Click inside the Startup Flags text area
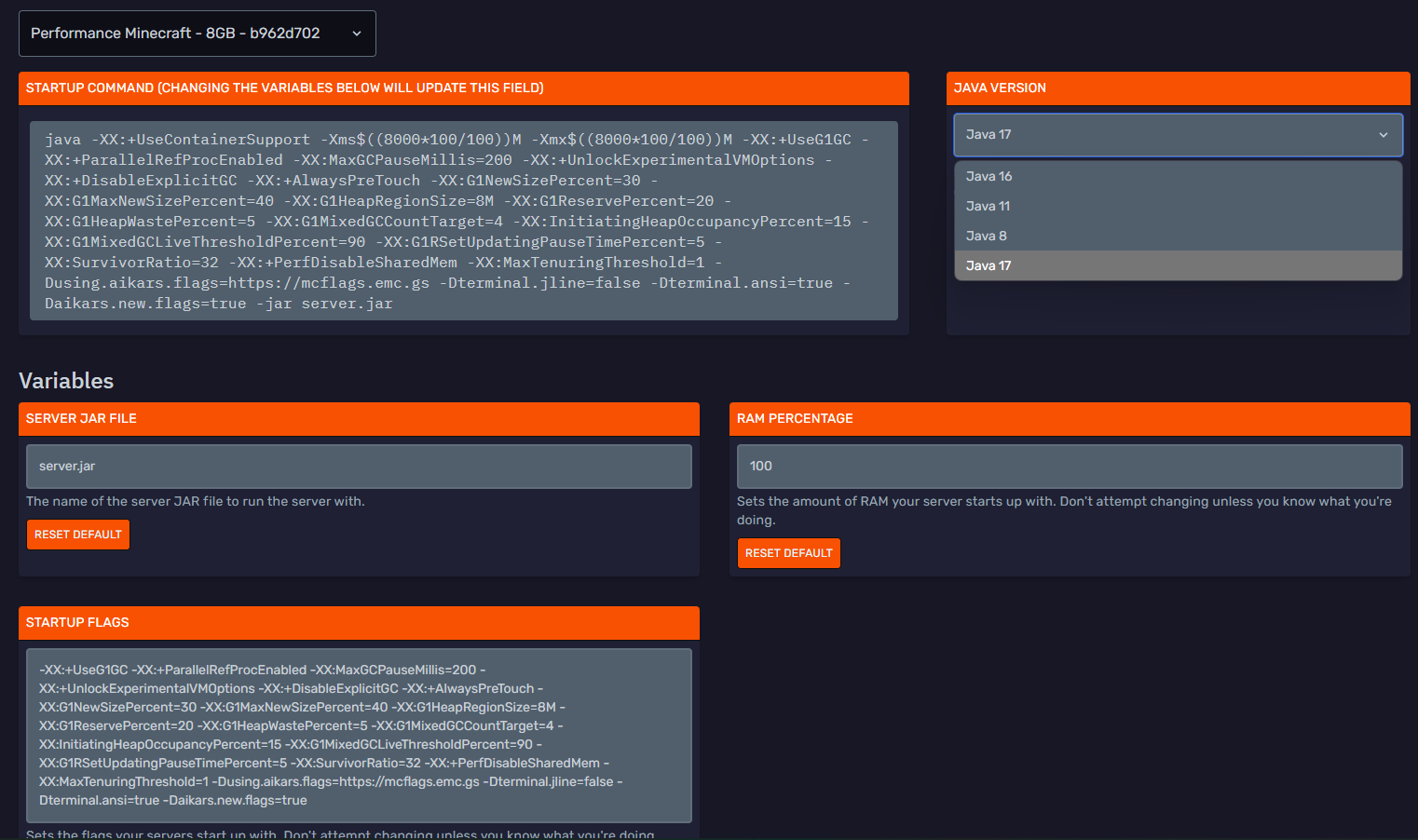Screen dimensions: 1418x840 (359, 735)
